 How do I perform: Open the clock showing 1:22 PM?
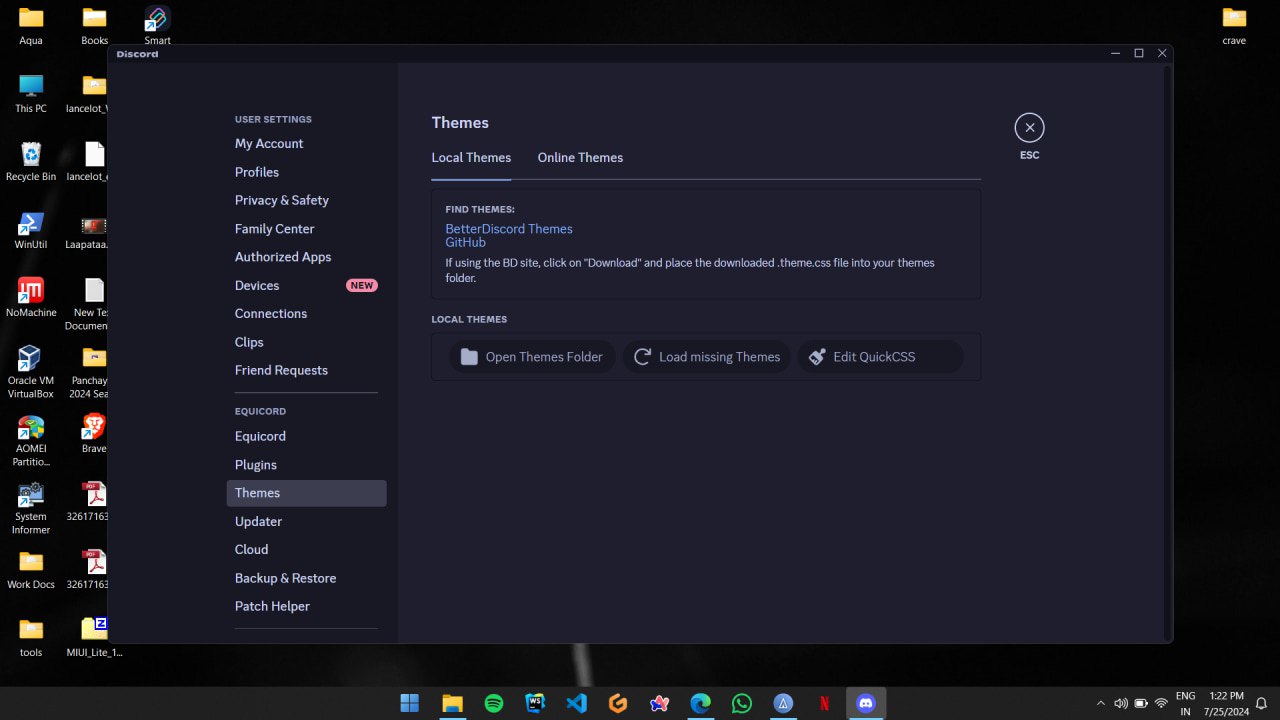pos(1226,703)
